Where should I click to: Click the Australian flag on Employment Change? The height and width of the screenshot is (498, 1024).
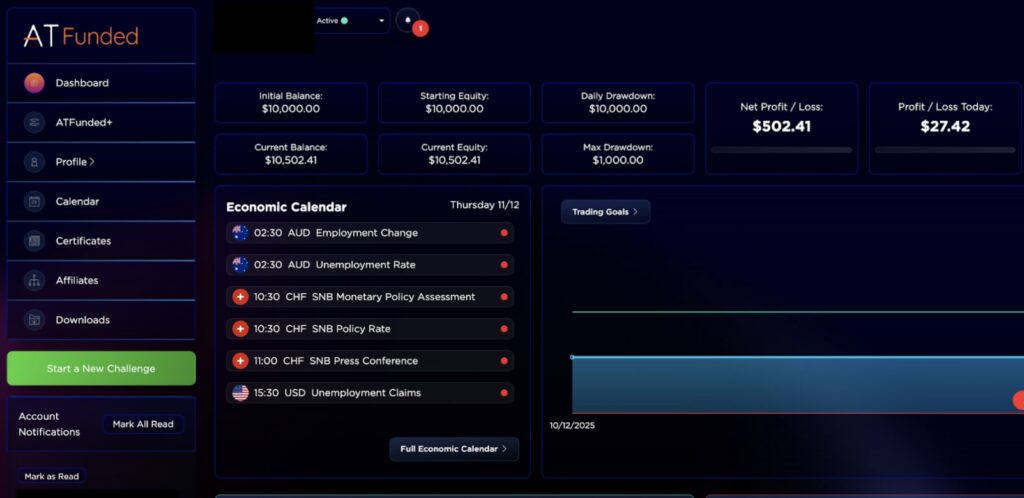click(x=240, y=233)
